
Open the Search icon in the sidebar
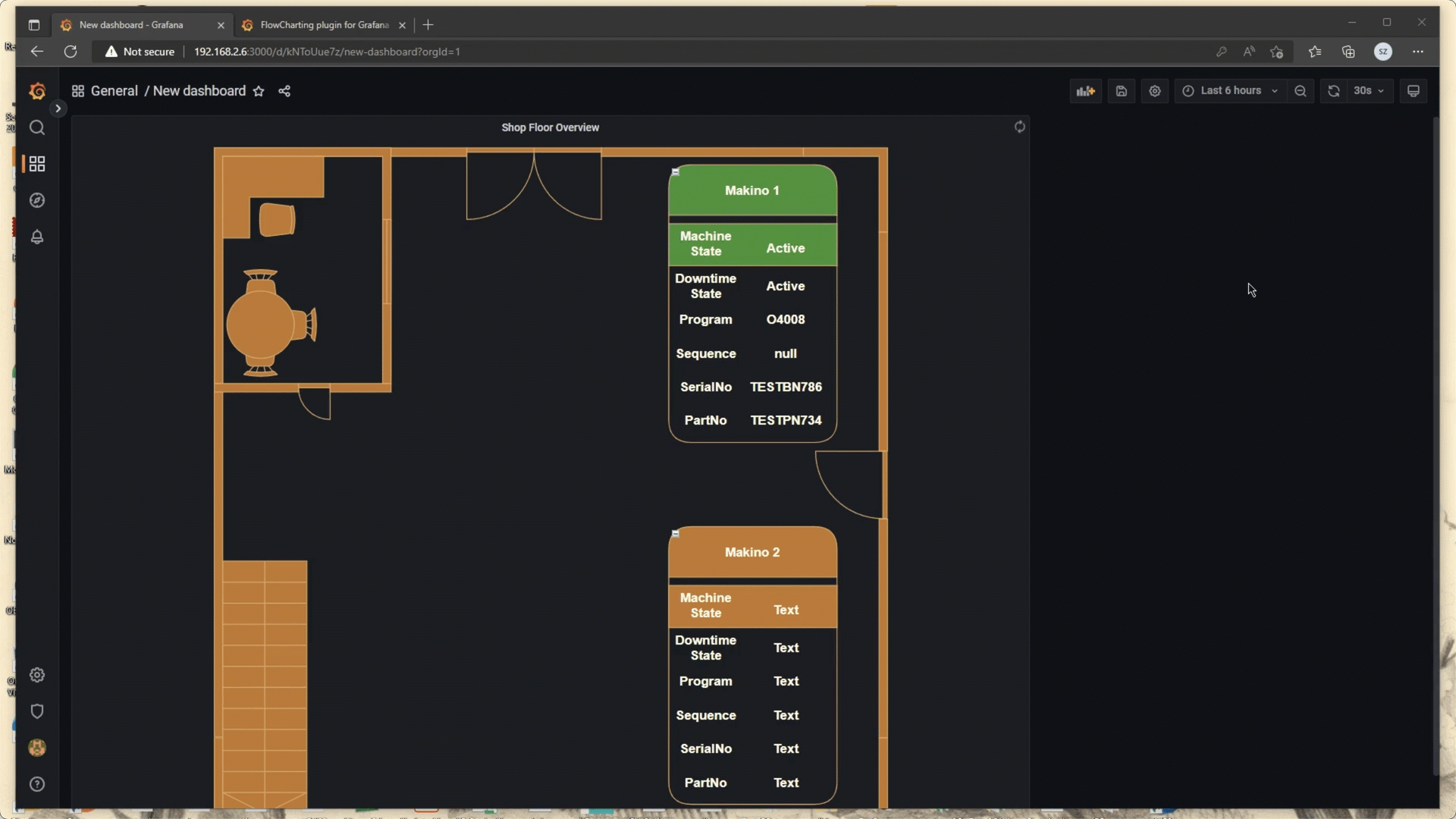[x=37, y=127]
